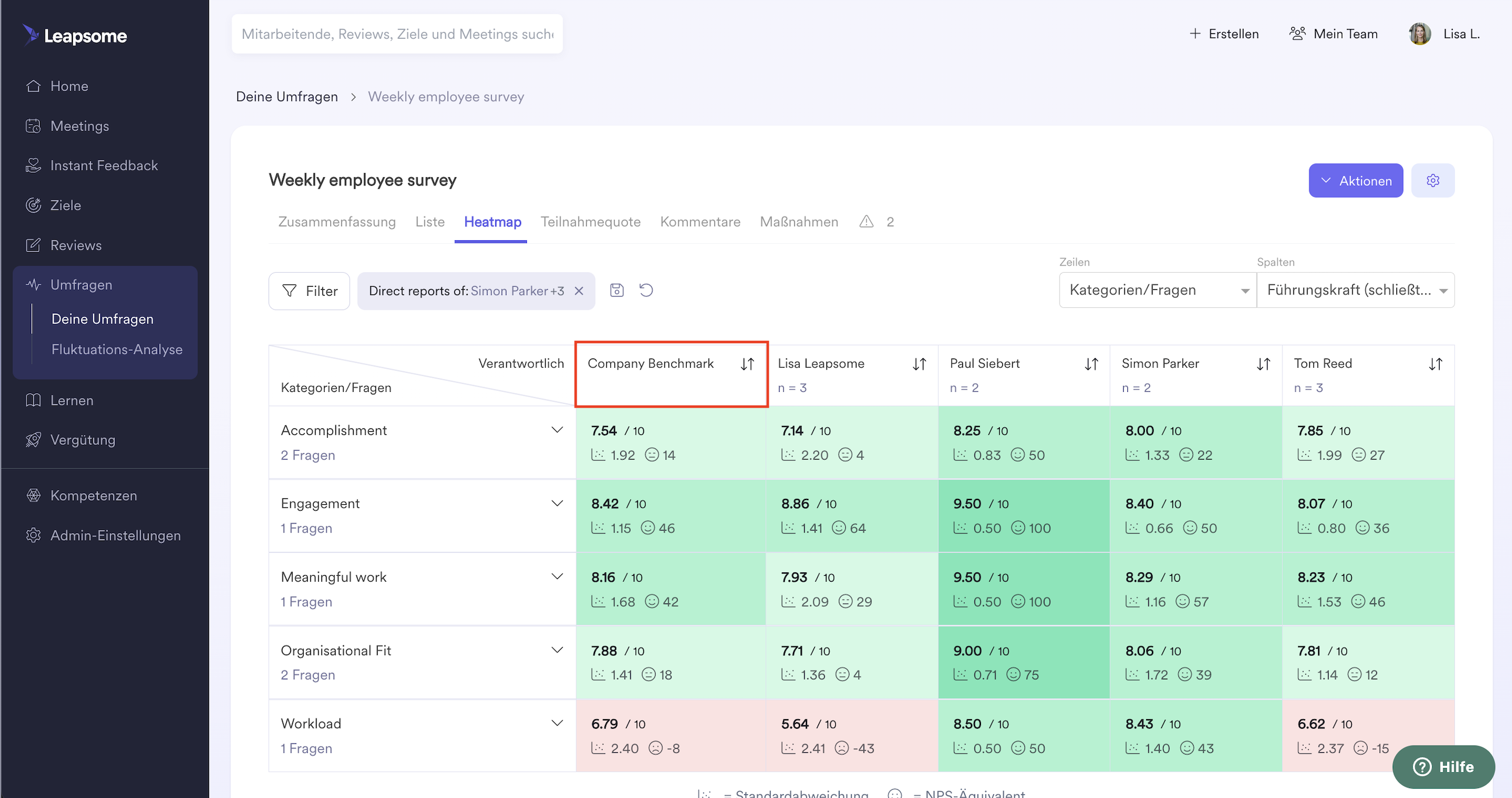Open Kompetenzen page
This screenshot has height=798, width=1512.
[81, 495]
